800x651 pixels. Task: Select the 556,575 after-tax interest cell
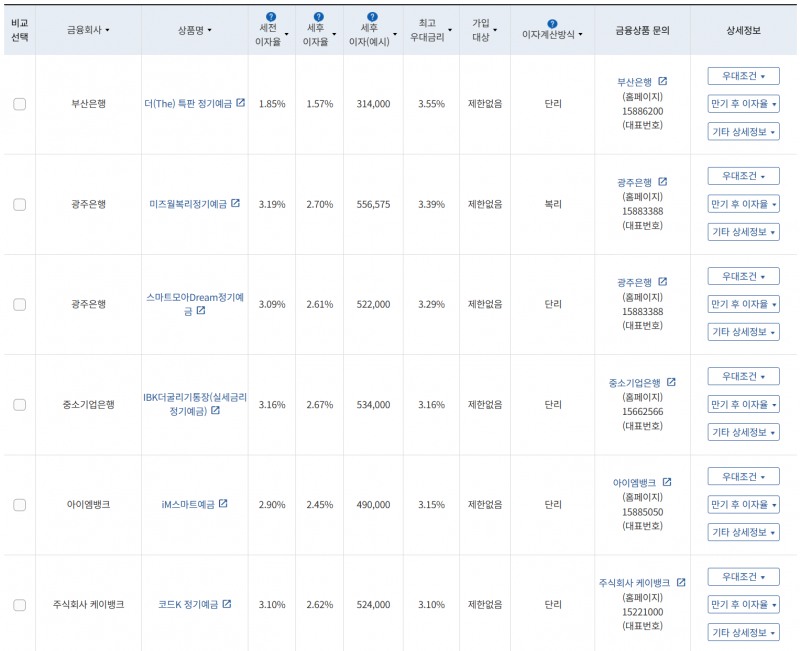point(373,204)
